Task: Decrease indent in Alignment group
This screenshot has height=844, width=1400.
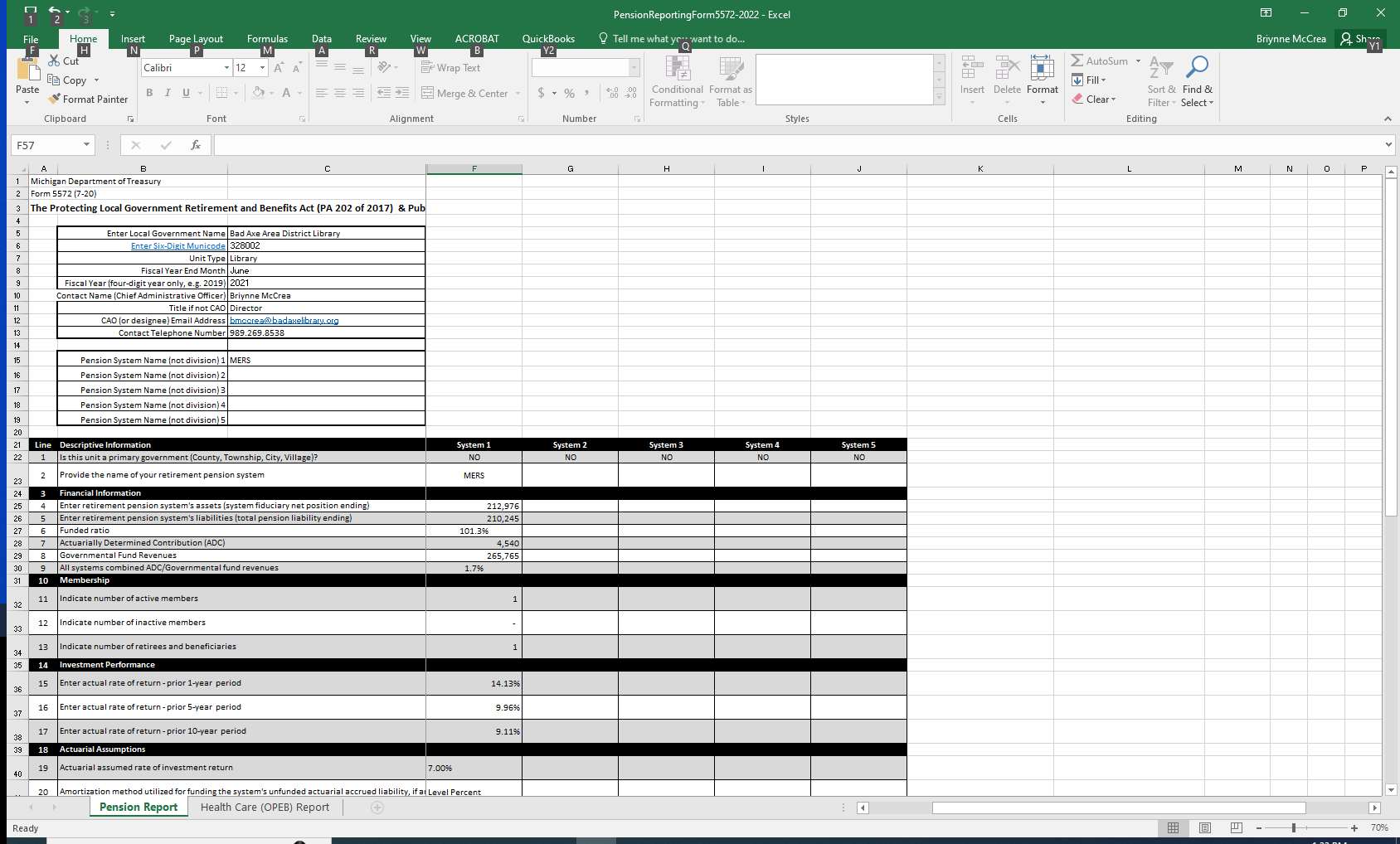Action: point(384,93)
